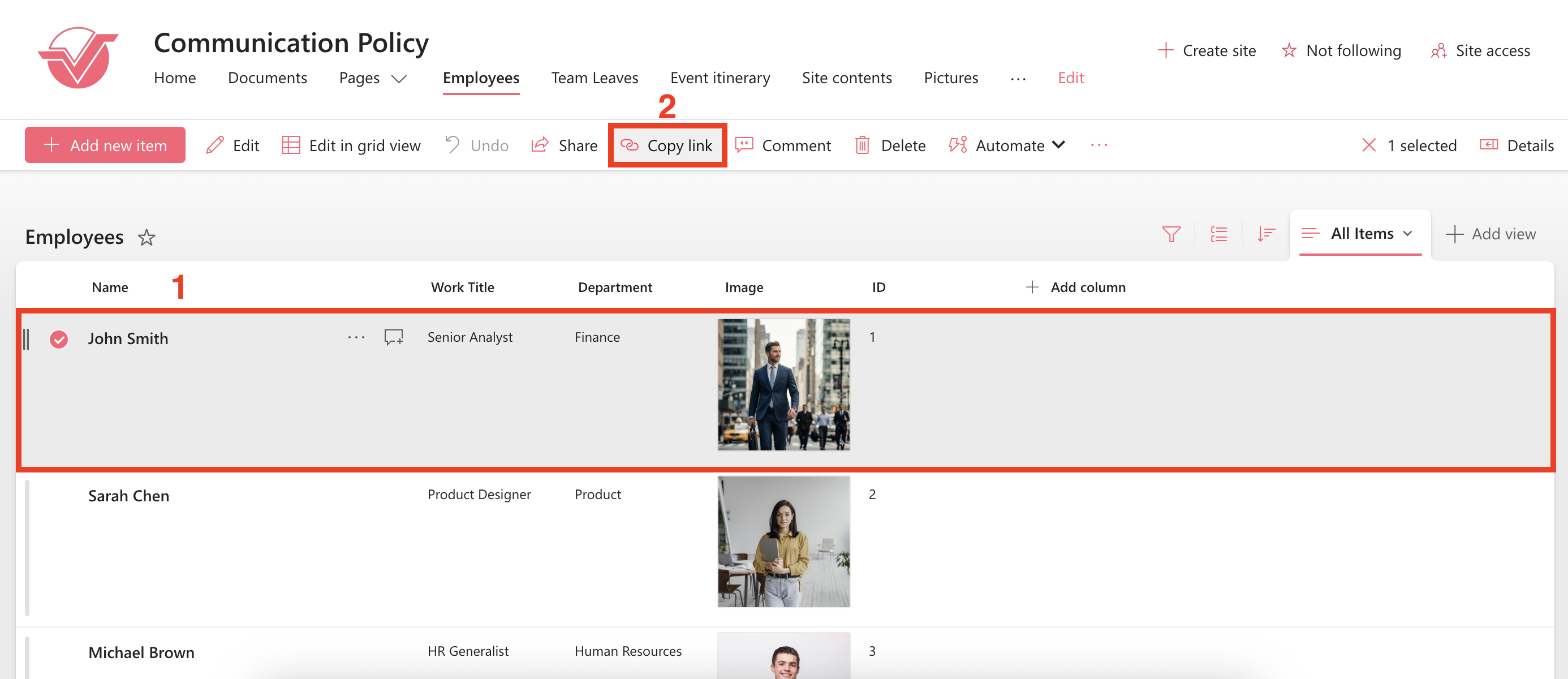Click the Delete trash icon

(x=862, y=145)
